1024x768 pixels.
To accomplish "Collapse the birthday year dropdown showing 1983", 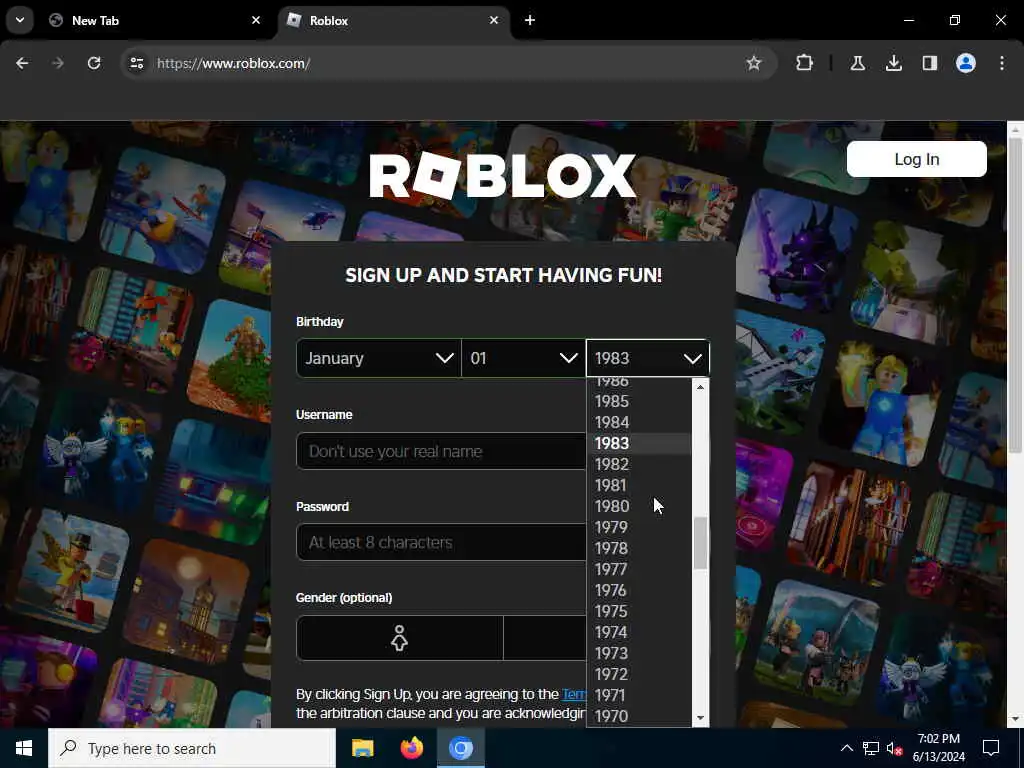I will point(648,358).
